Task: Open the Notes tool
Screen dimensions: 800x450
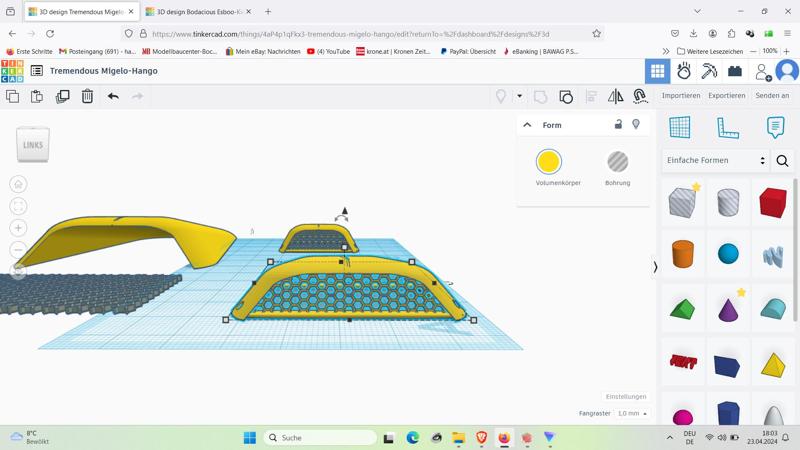Action: click(x=775, y=127)
